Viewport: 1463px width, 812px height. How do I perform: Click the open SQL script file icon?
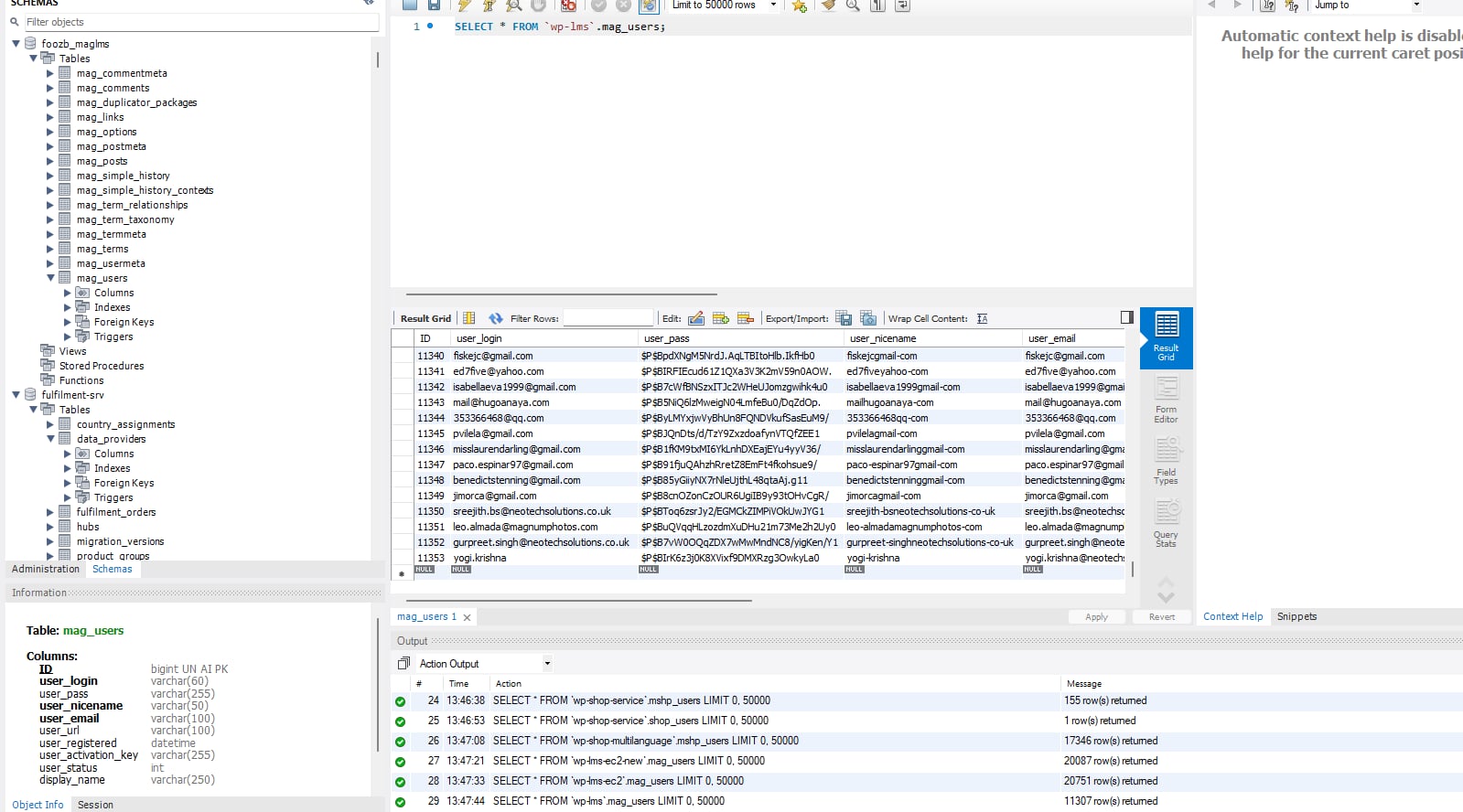coord(409,5)
